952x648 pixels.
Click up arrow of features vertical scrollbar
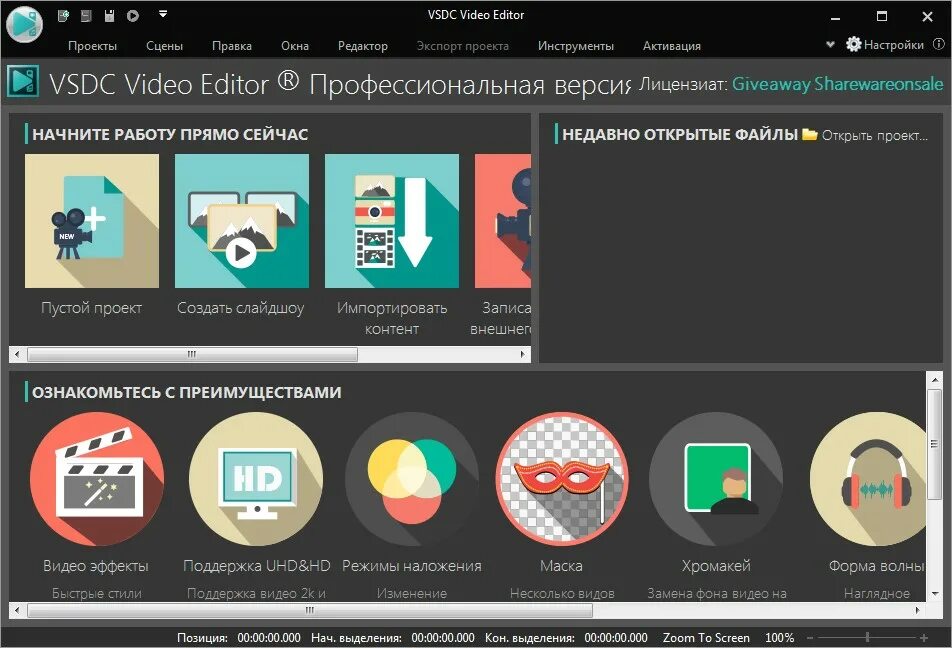(934, 379)
